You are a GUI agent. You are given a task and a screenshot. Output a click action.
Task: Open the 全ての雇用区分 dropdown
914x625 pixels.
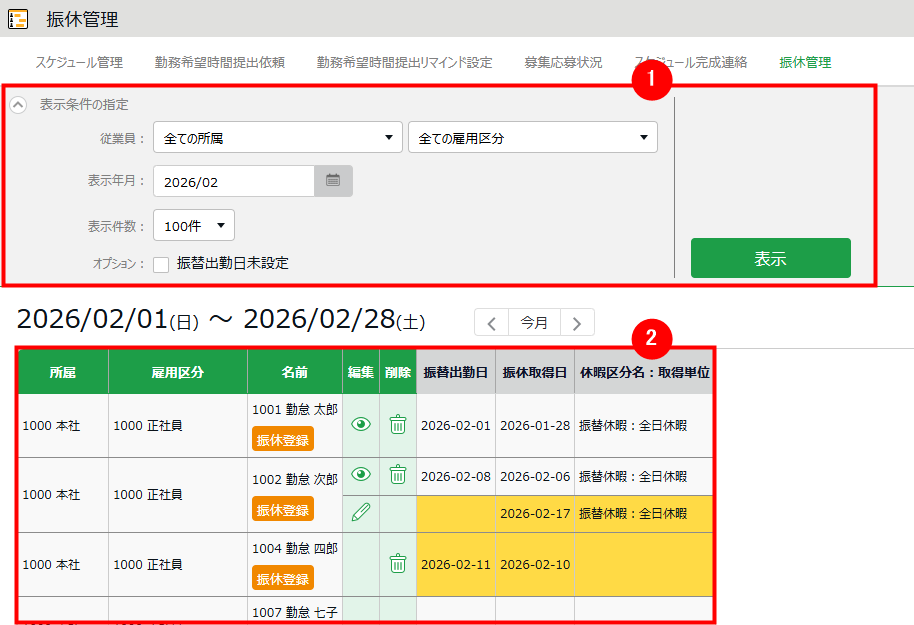click(x=532, y=138)
